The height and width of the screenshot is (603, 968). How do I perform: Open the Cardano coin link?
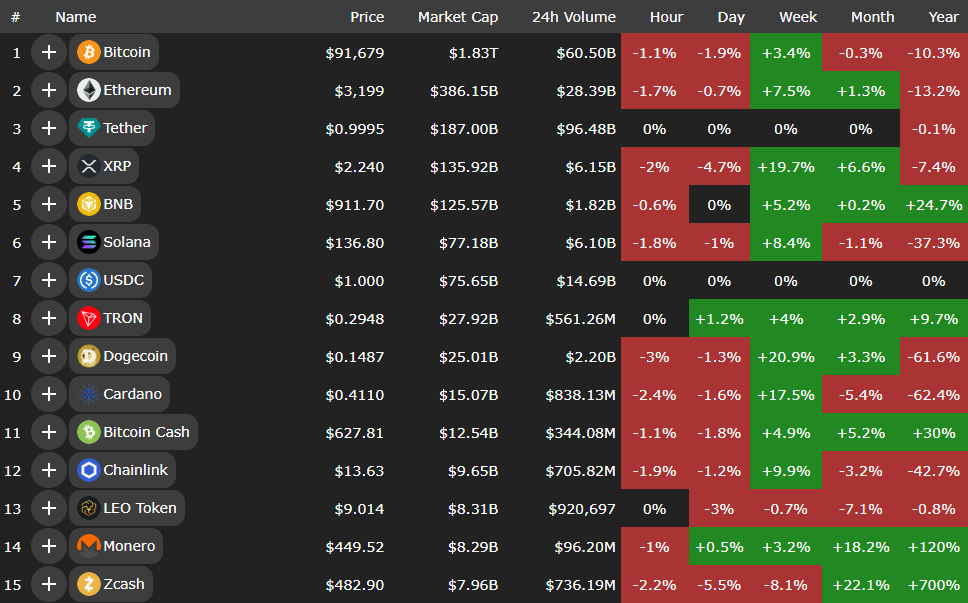132,394
